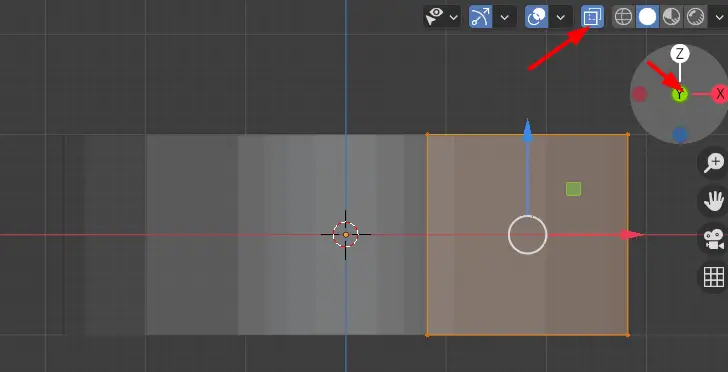Toggle X-Ray view button
728x372 pixels.
(x=592, y=17)
